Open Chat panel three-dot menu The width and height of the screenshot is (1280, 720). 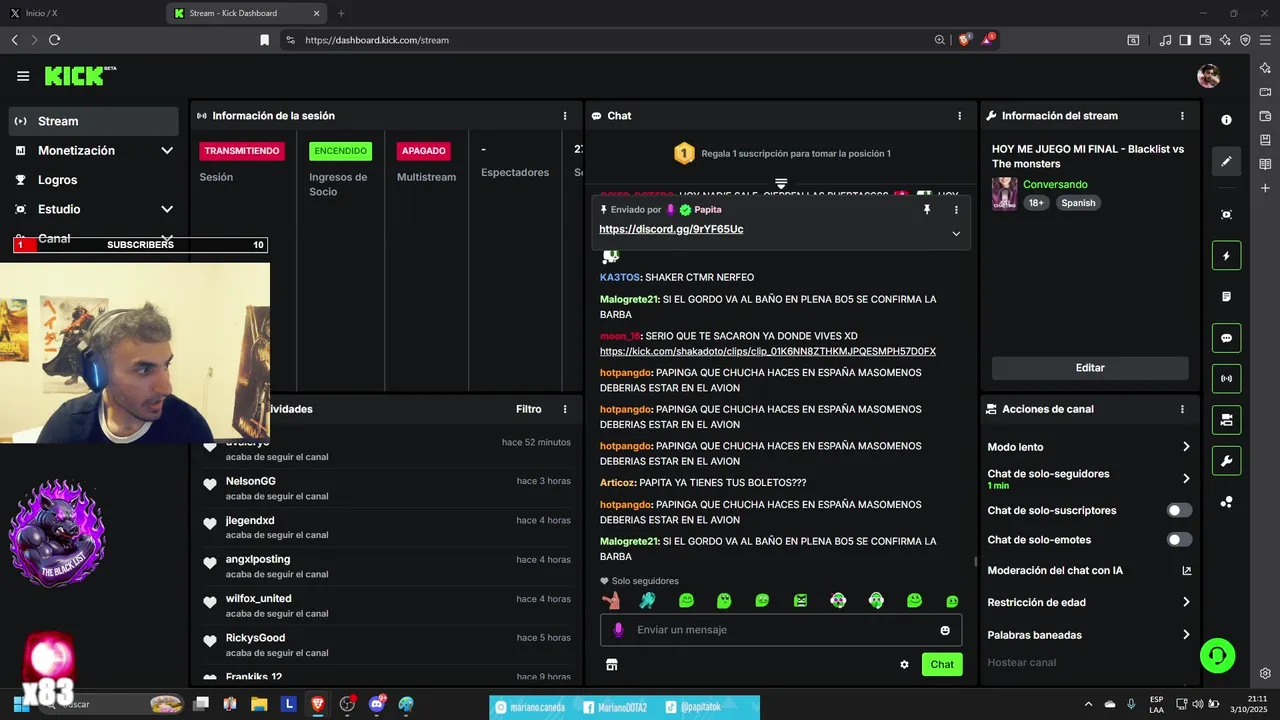[x=960, y=116]
